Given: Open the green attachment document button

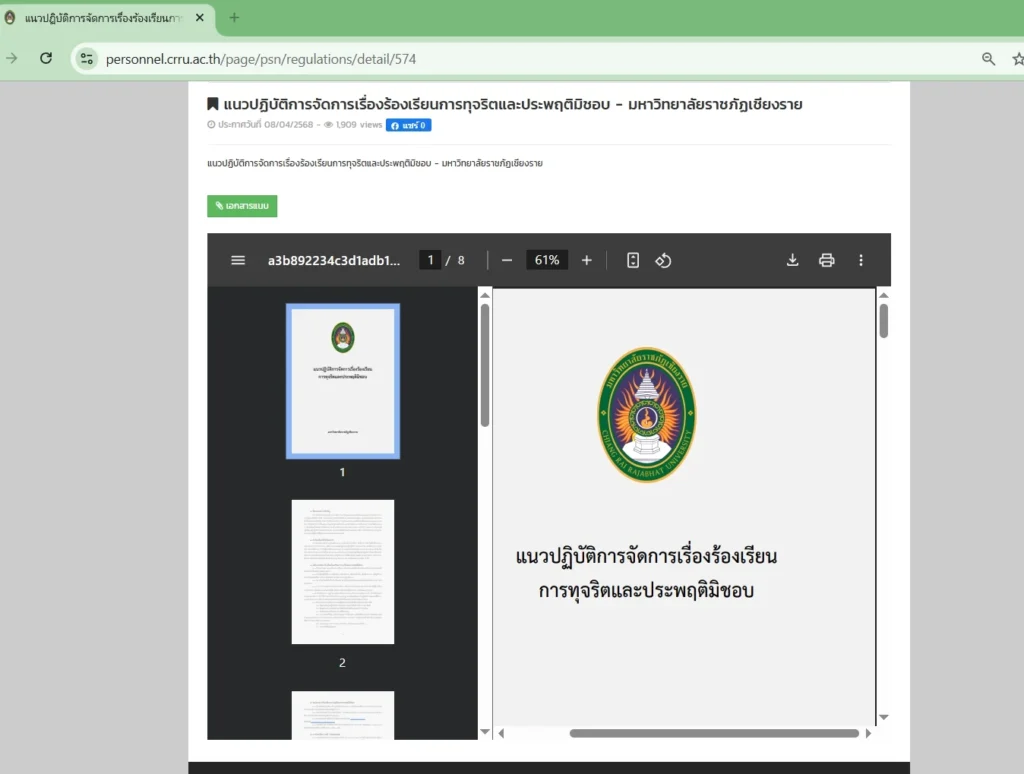Looking at the screenshot, I should (242, 206).
